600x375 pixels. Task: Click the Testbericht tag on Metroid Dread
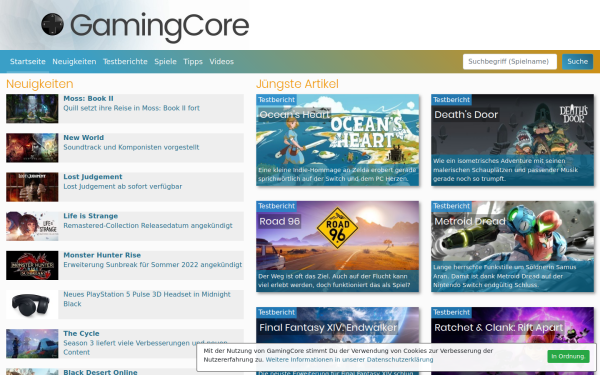tap(452, 206)
